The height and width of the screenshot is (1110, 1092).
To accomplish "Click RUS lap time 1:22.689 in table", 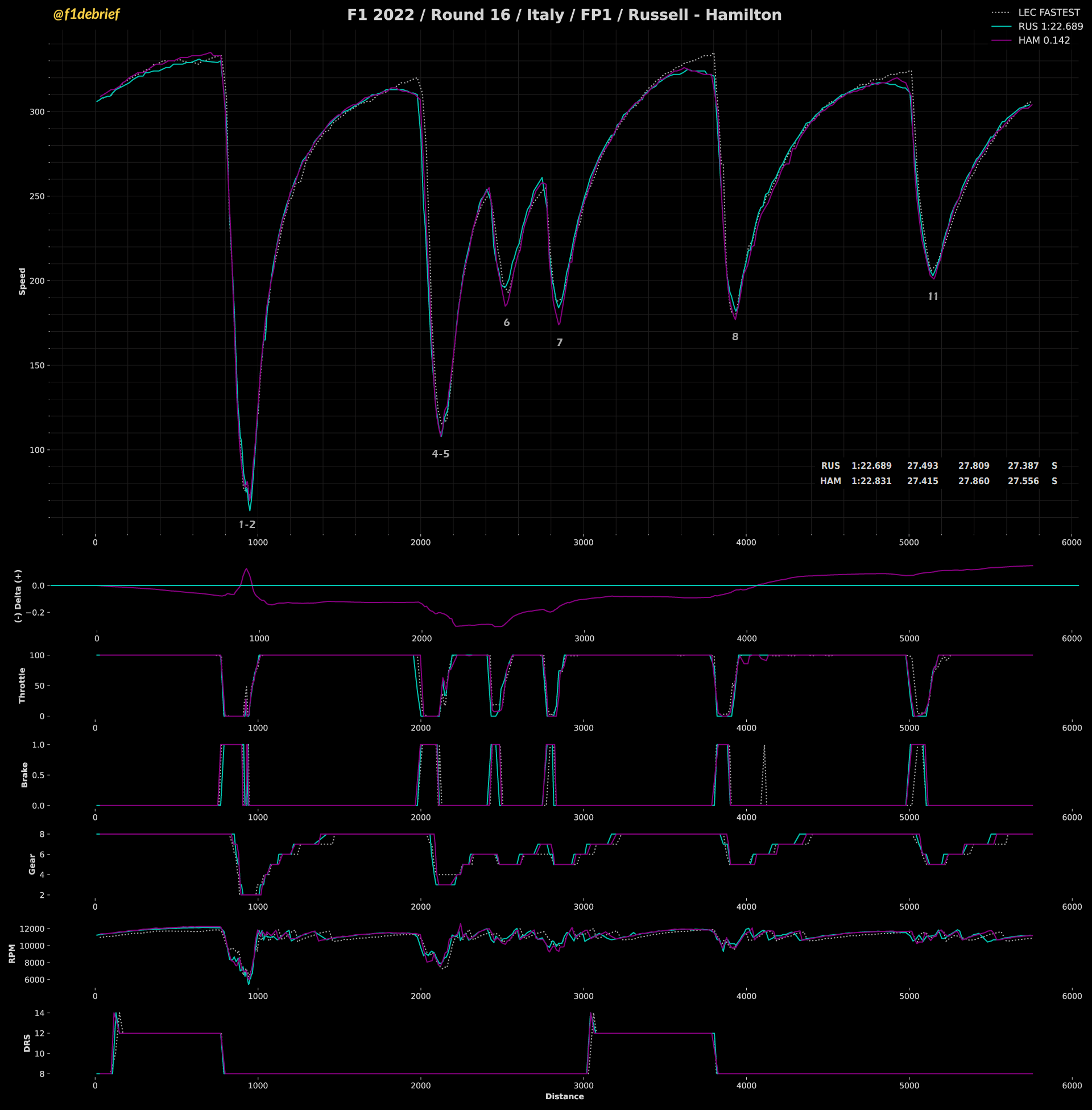I will point(871,466).
